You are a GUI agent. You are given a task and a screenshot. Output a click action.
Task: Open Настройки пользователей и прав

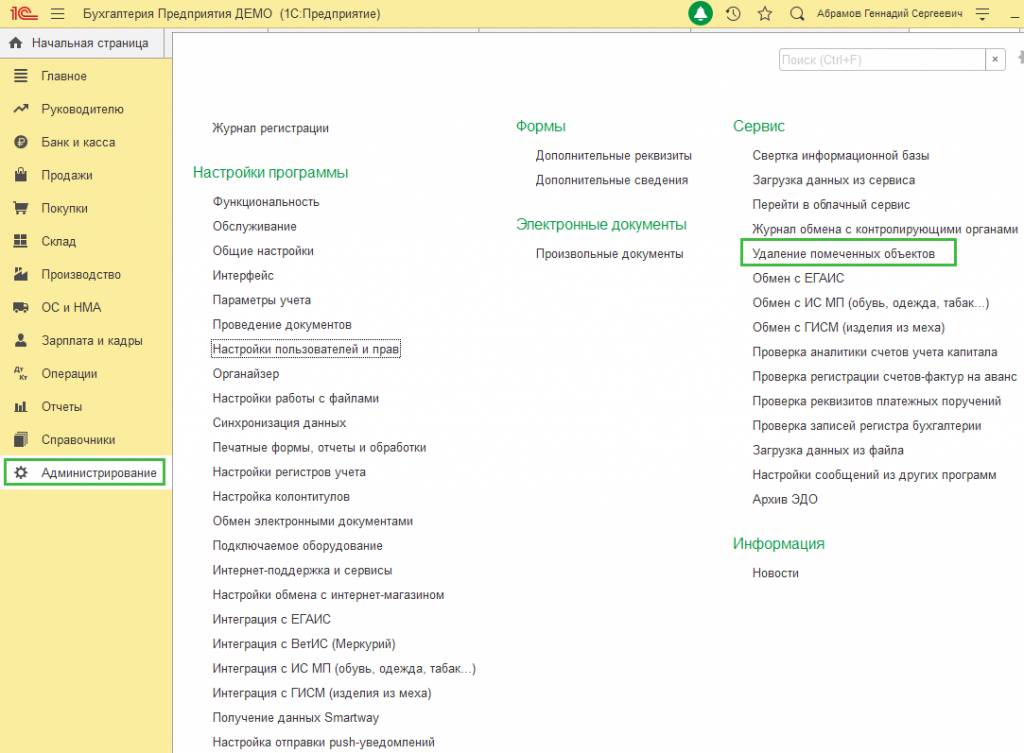coord(306,349)
